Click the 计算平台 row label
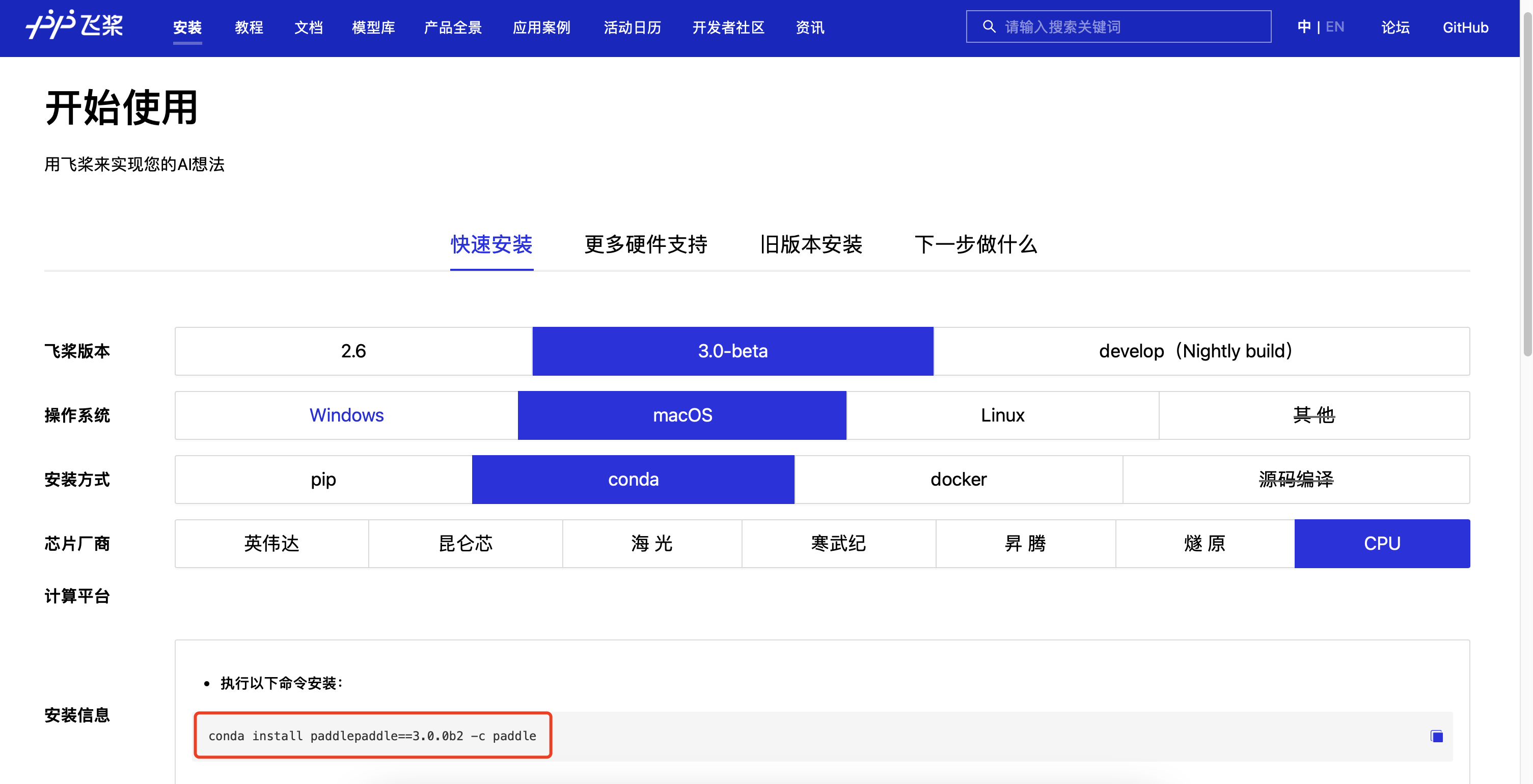Viewport: 1533px width, 784px height. (x=77, y=596)
